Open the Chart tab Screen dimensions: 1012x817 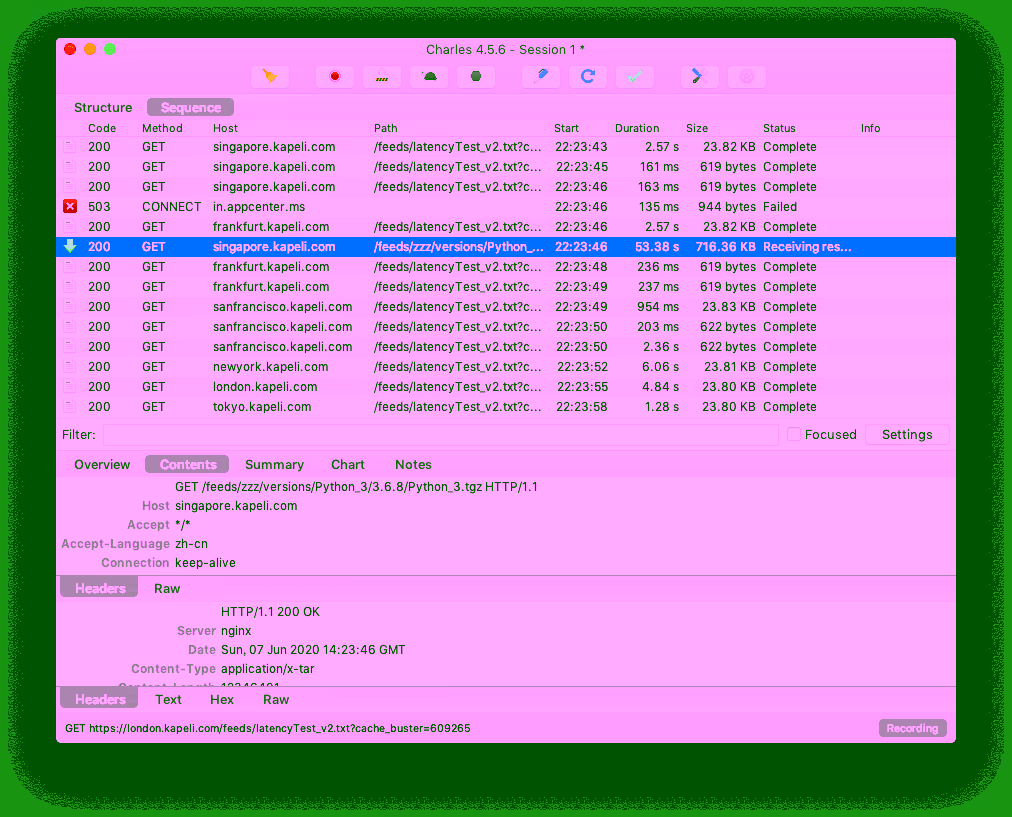click(348, 465)
